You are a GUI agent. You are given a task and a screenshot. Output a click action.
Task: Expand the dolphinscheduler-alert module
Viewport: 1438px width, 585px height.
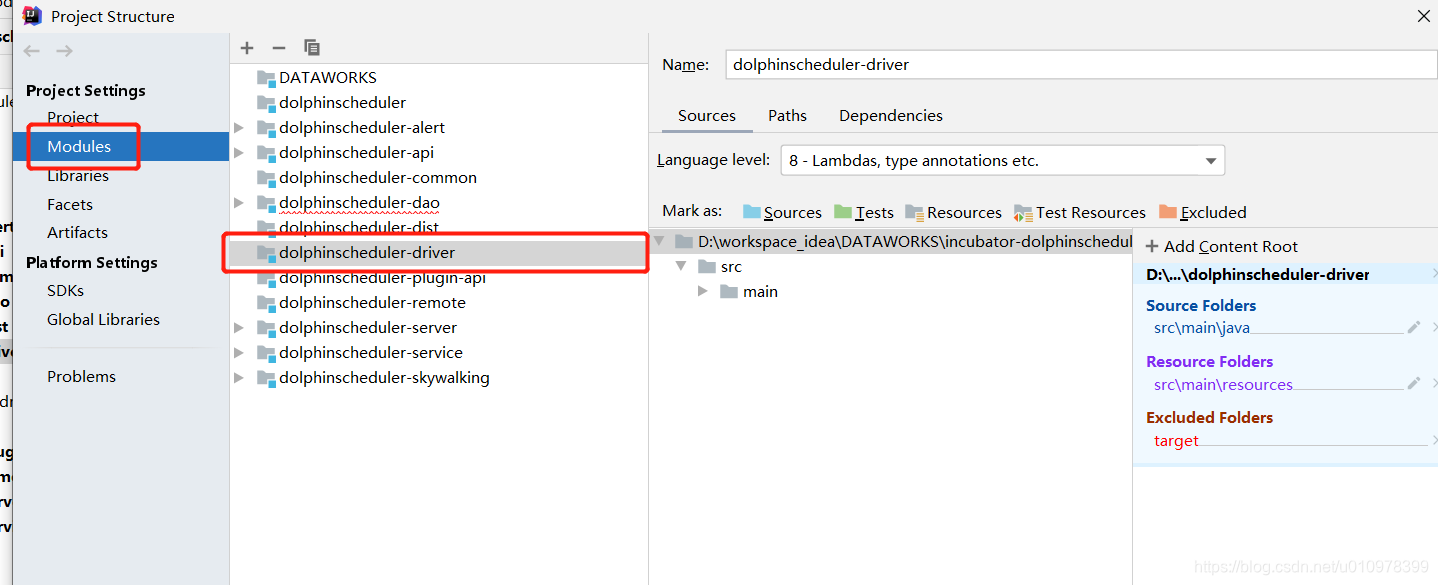[x=239, y=128]
